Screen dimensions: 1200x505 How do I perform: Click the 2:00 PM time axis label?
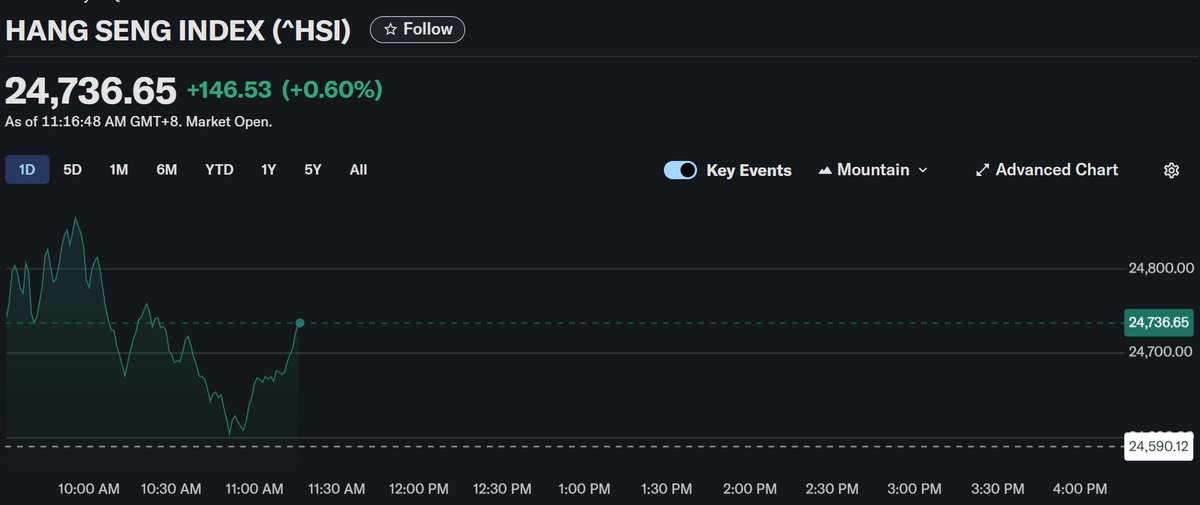(749, 489)
